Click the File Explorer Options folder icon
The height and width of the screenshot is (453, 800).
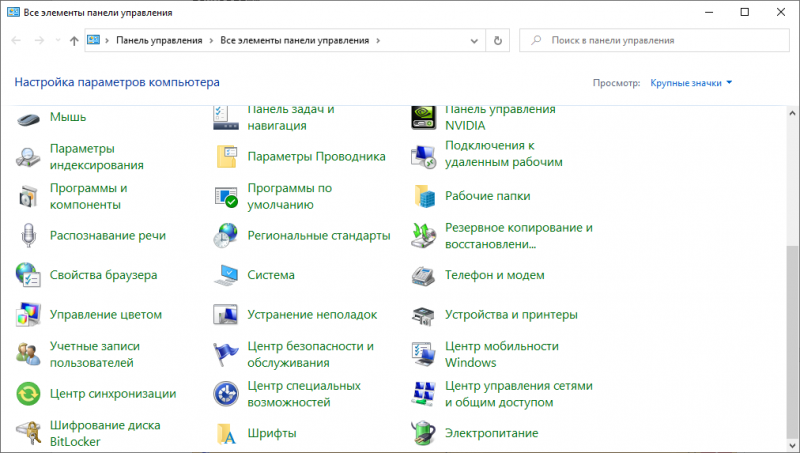click(x=226, y=157)
